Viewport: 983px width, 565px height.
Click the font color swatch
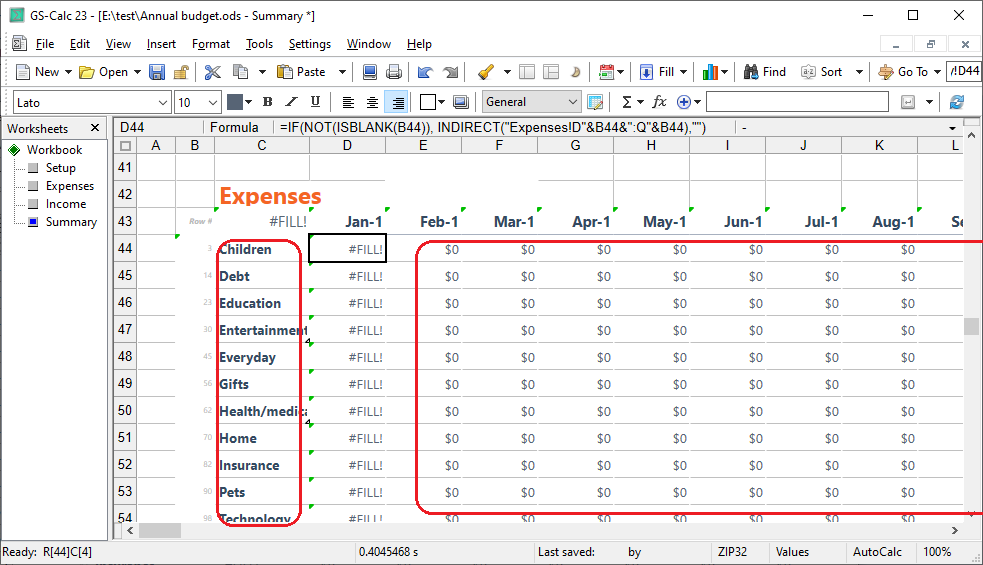[x=234, y=102]
